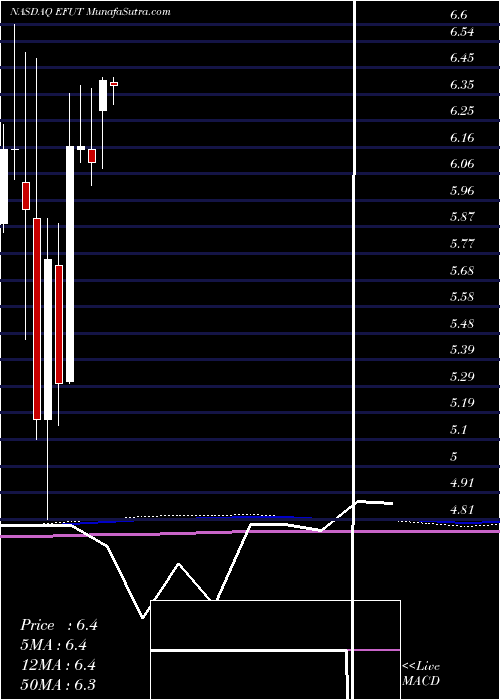This screenshot has width=500, height=700.
Task: Click the 6.06 price axis label
Action: [462, 164]
